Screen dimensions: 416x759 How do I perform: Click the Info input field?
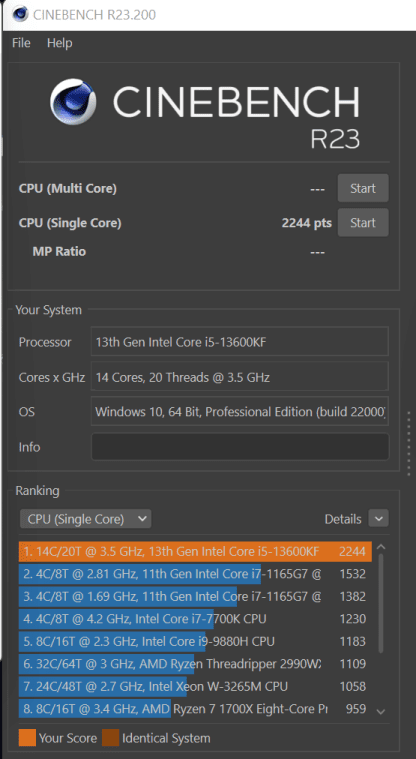tap(240, 446)
